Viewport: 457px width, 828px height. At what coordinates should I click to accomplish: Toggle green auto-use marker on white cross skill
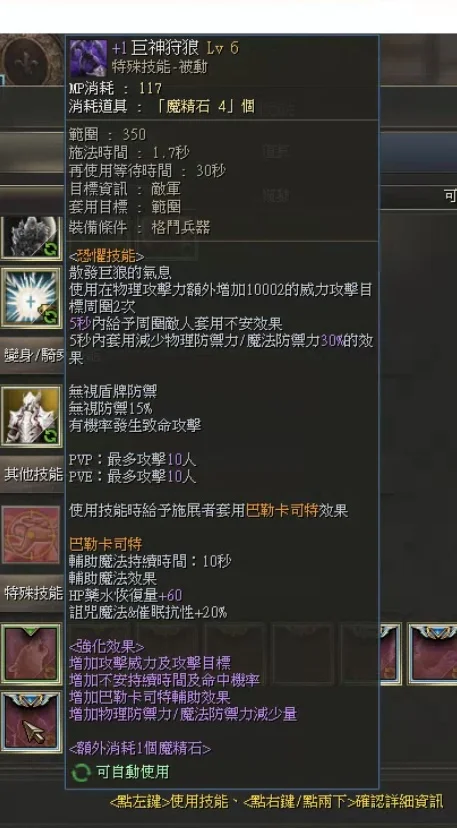point(51,317)
